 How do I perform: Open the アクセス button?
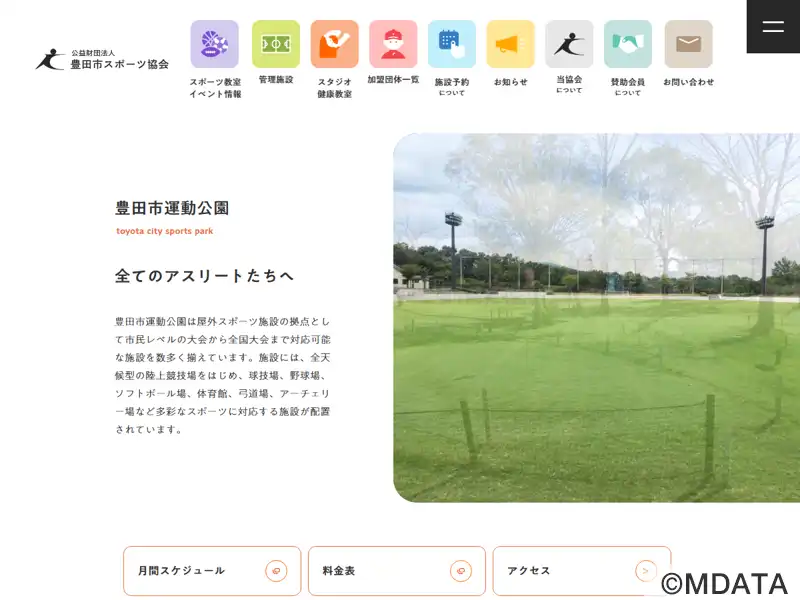pyautogui.click(x=582, y=571)
